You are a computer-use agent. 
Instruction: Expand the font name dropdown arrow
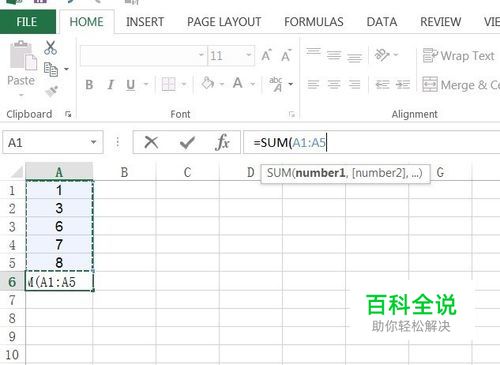(201, 55)
